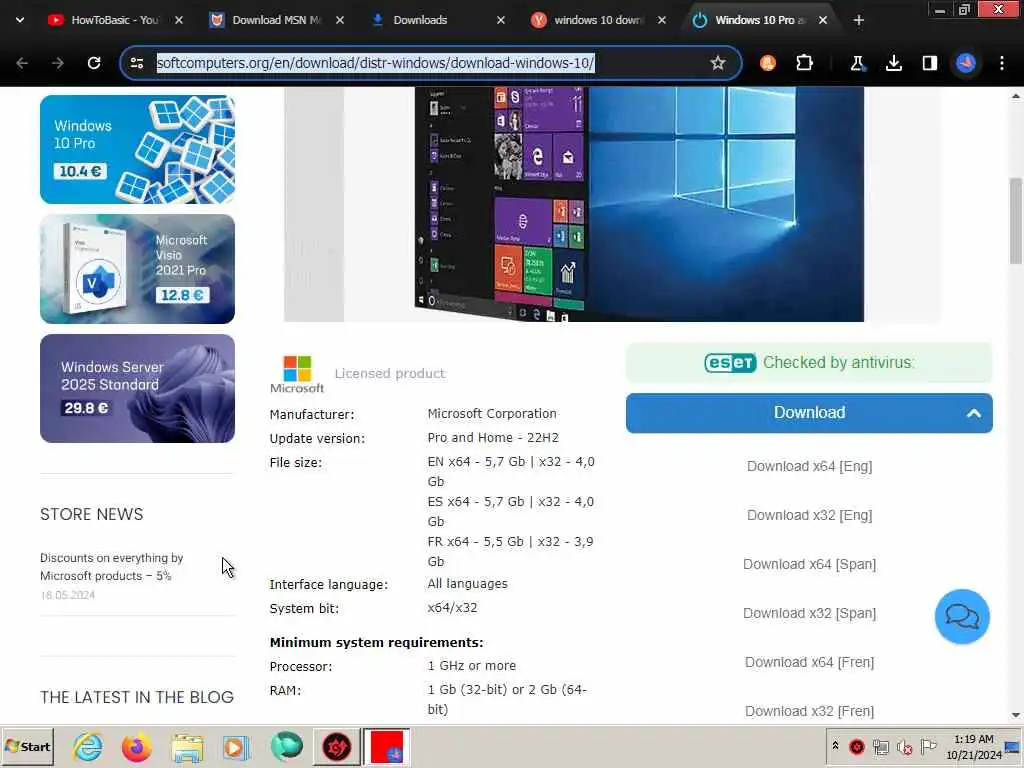Switch to Downloads tab
The width and height of the screenshot is (1024, 768).
[x=437, y=20]
